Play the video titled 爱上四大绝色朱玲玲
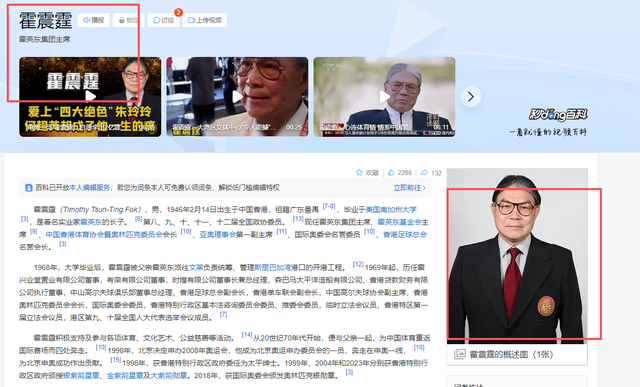Screen dimensions: 640x387 90,97
